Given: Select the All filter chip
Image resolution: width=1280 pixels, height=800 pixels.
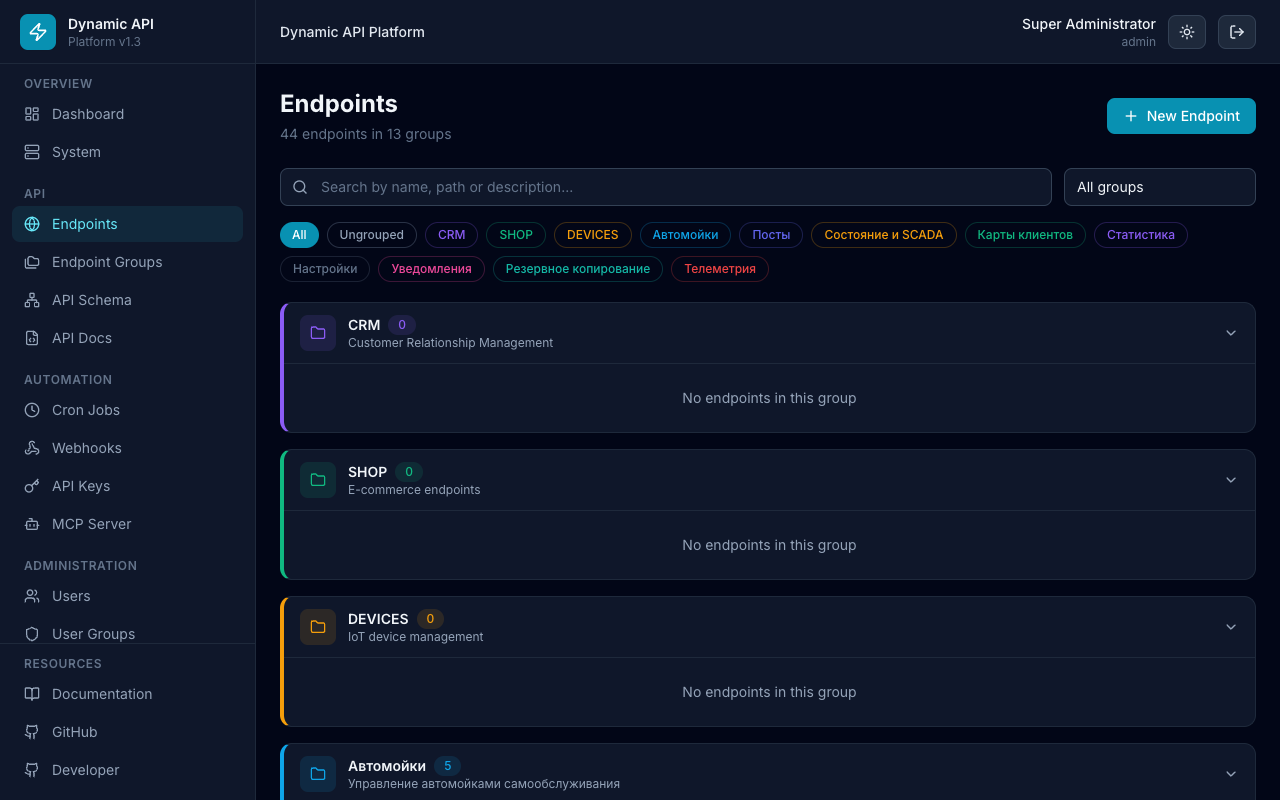Looking at the screenshot, I should (299, 235).
